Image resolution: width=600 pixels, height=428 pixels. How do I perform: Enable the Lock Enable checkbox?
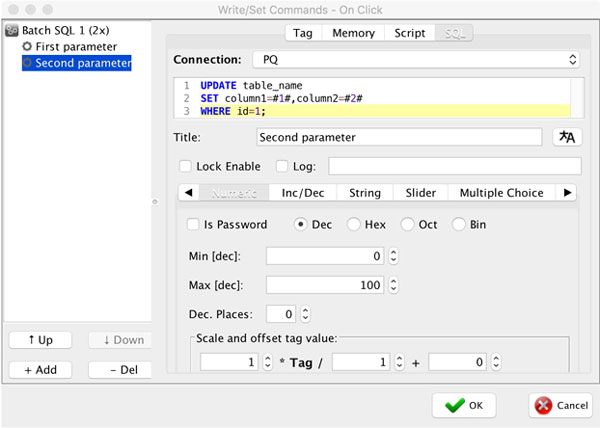(x=186, y=166)
